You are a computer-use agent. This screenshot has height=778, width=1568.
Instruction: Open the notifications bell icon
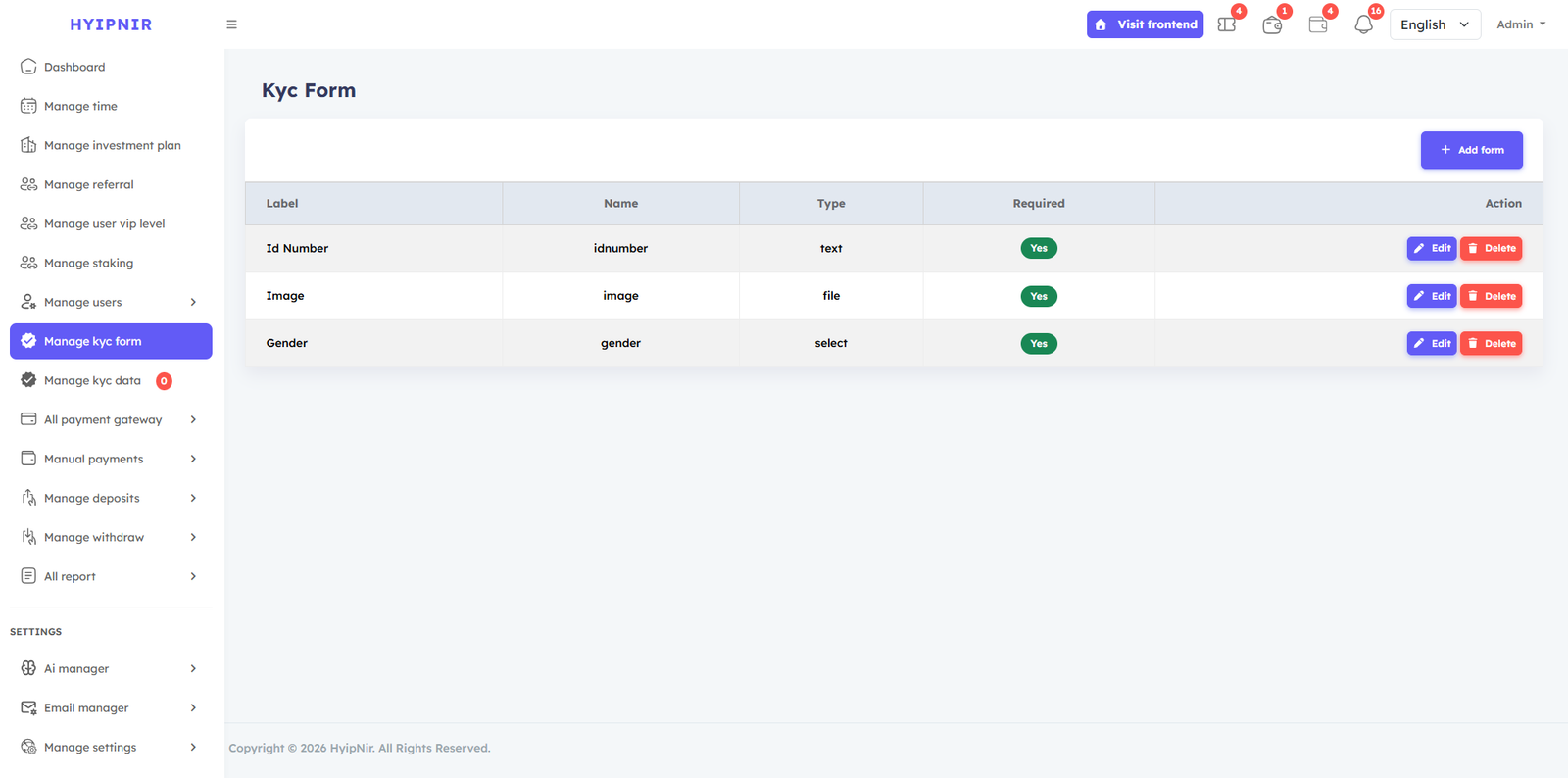[x=1363, y=24]
